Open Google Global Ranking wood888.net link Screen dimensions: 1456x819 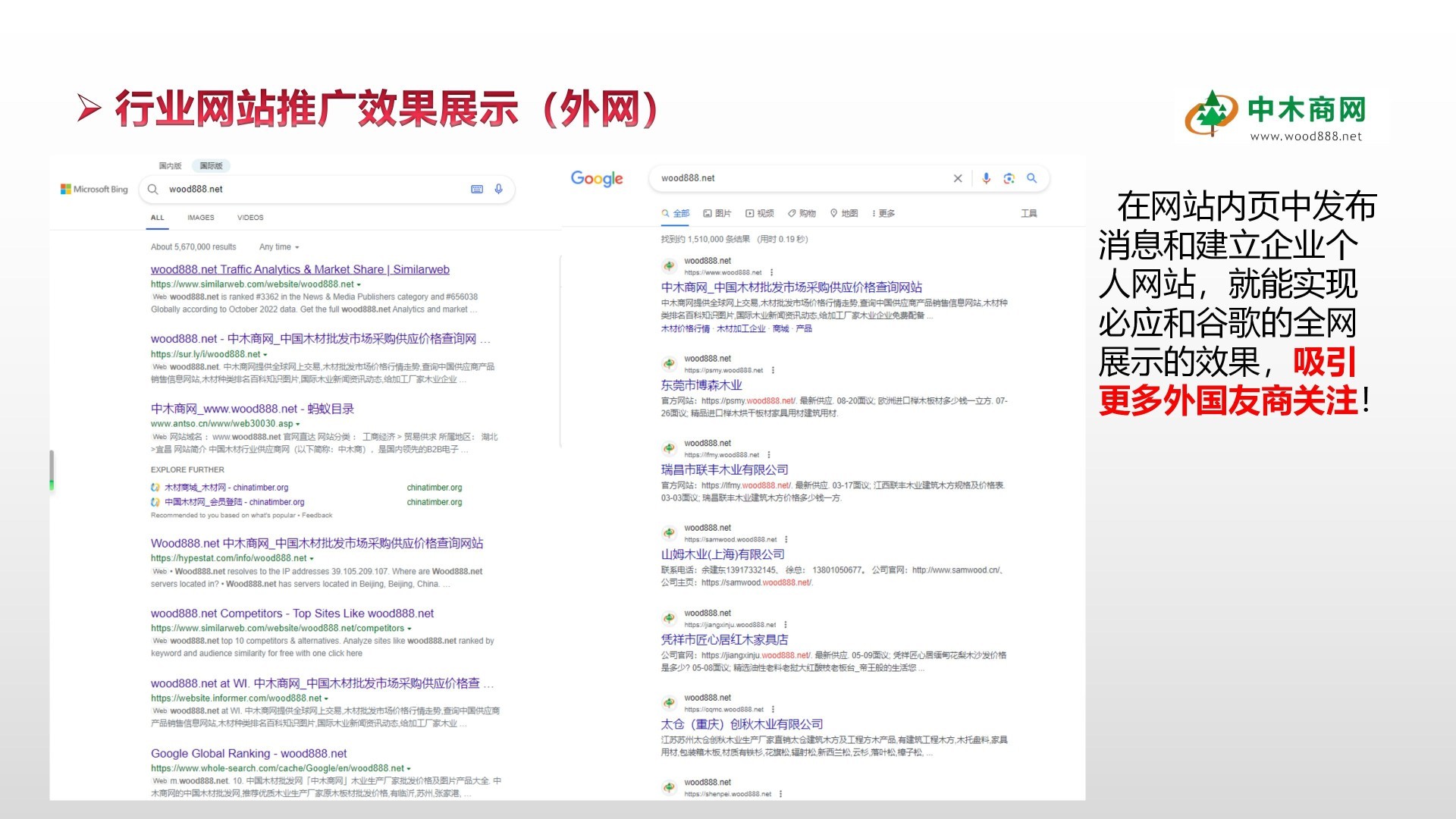pos(249,754)
